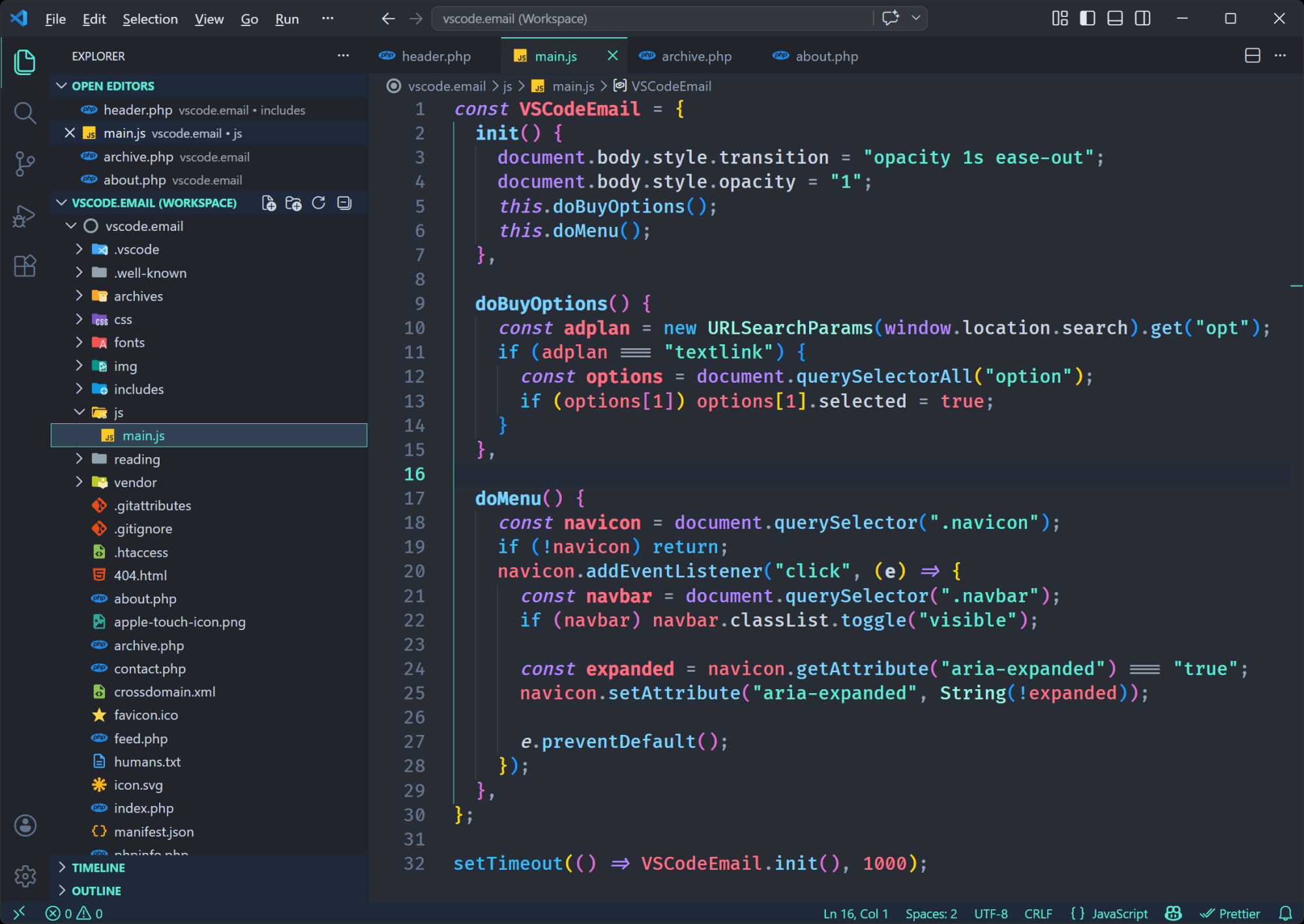This screenshot has height=924, width=1304.
Task: Close the main.js editor tab
Action: point(612,56)
